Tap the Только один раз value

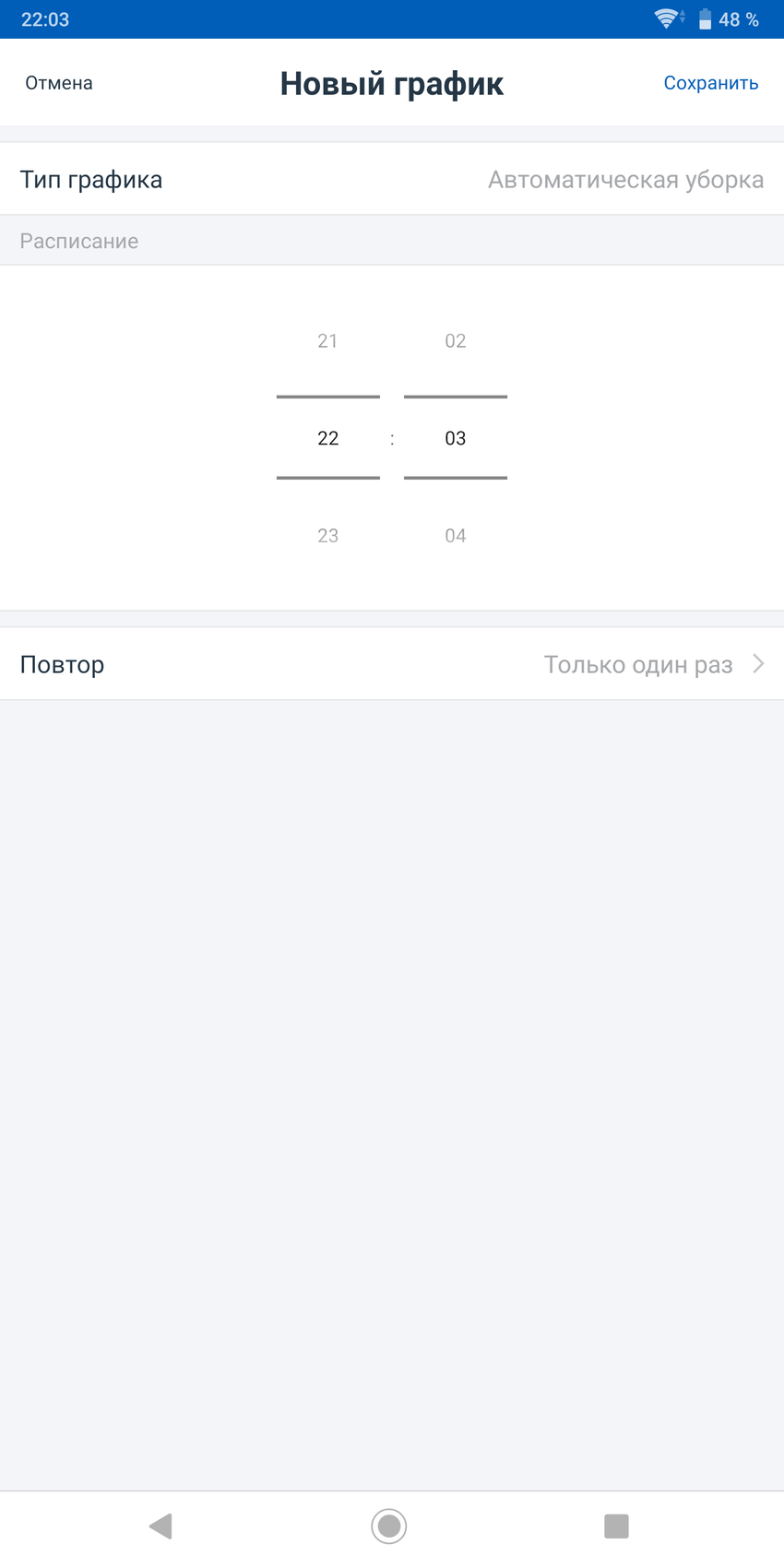pos(637,665)
